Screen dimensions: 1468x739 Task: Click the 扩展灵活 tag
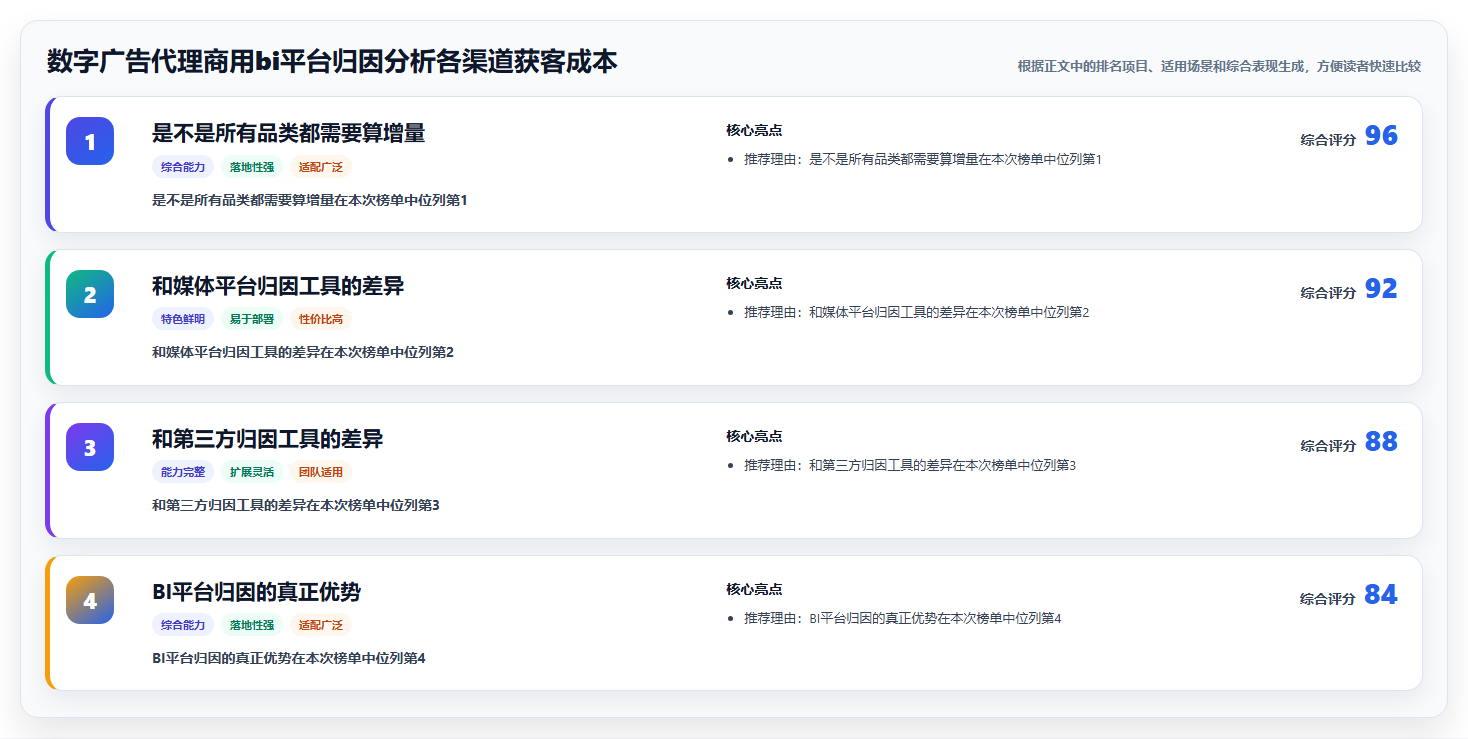click(252, 473)
